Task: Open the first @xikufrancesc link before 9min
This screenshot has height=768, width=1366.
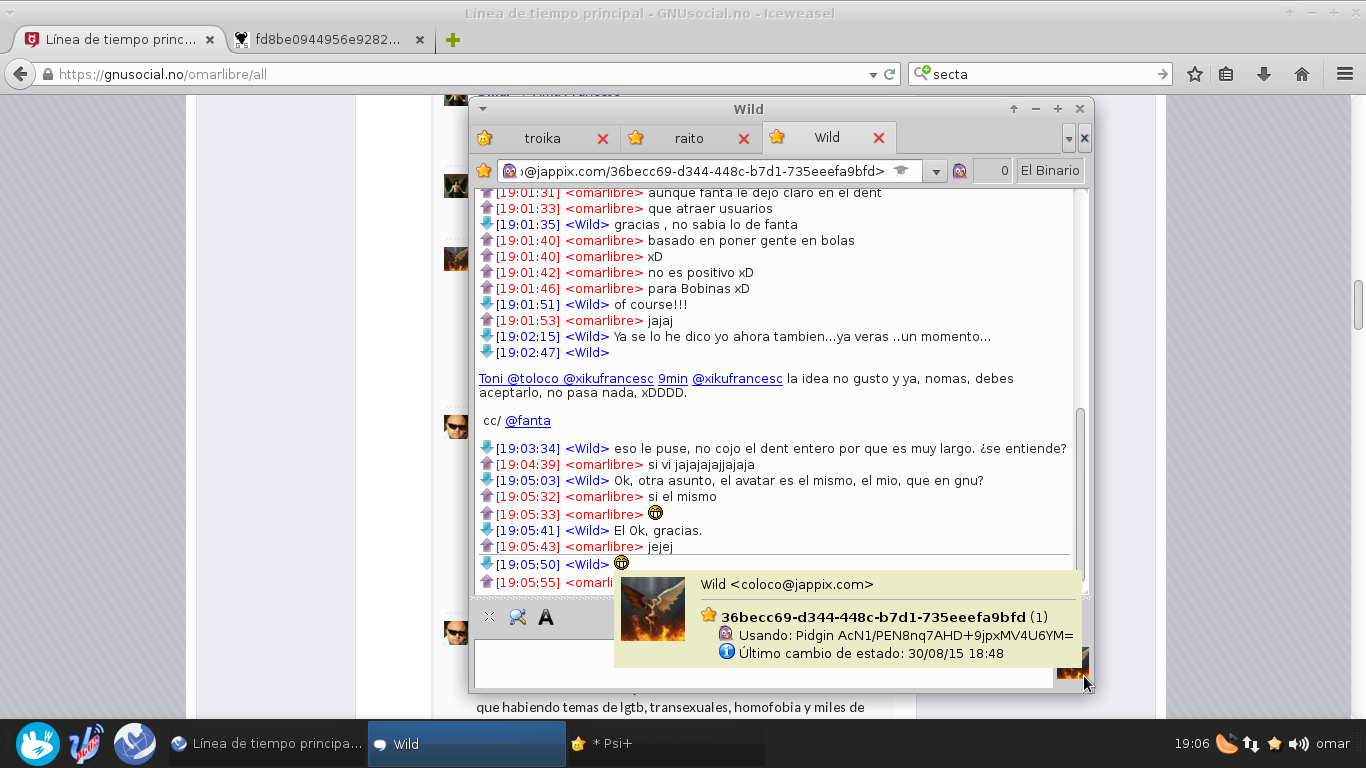Action: click(x=608, y=379)
